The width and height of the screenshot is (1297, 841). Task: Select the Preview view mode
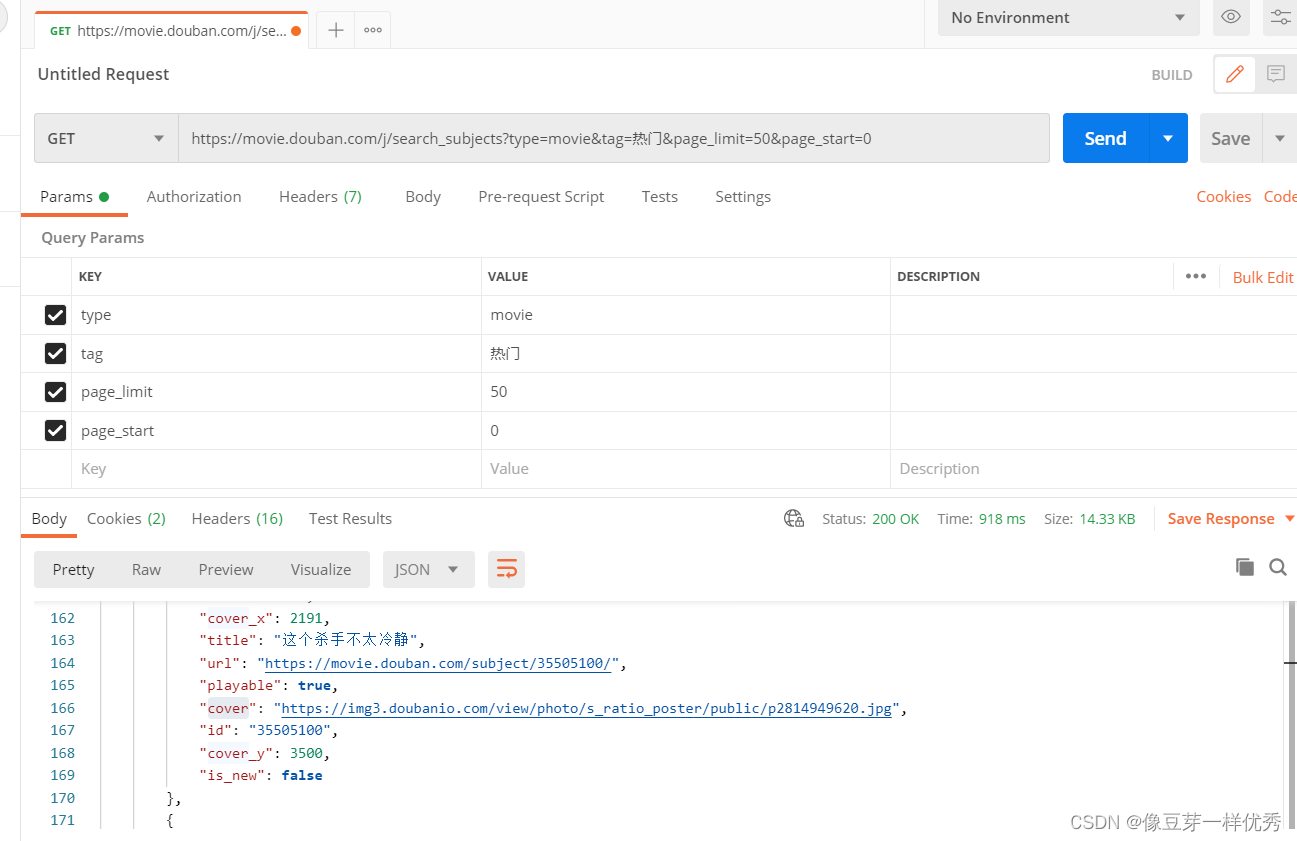(x=226, y=569)
